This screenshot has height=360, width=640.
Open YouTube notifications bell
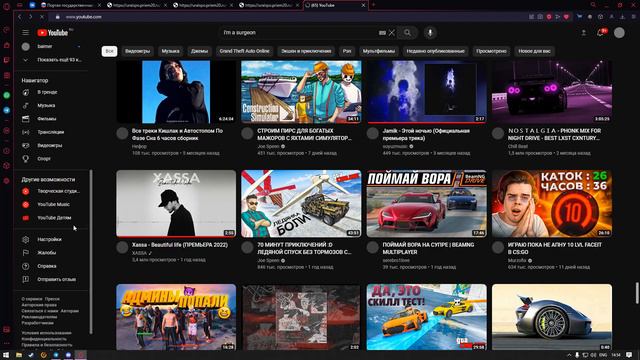(x=600, y=33)
